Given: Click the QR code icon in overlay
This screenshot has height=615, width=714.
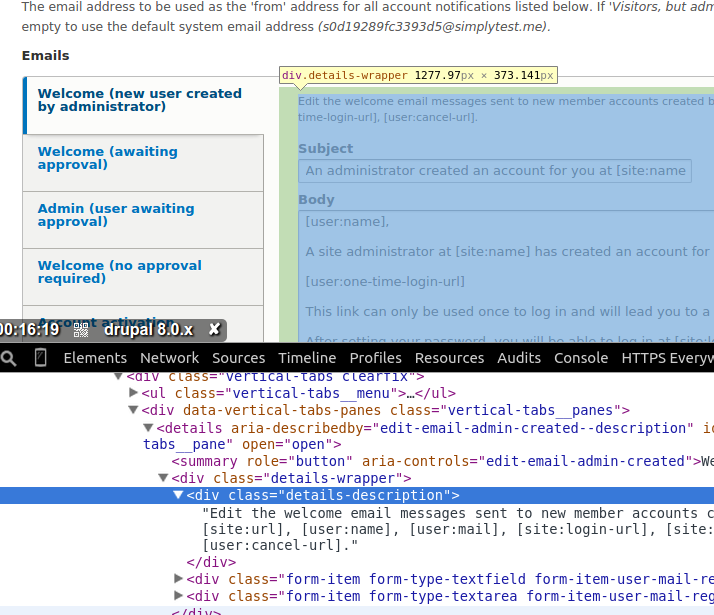Looking at the screenshot, I should 81,330.
